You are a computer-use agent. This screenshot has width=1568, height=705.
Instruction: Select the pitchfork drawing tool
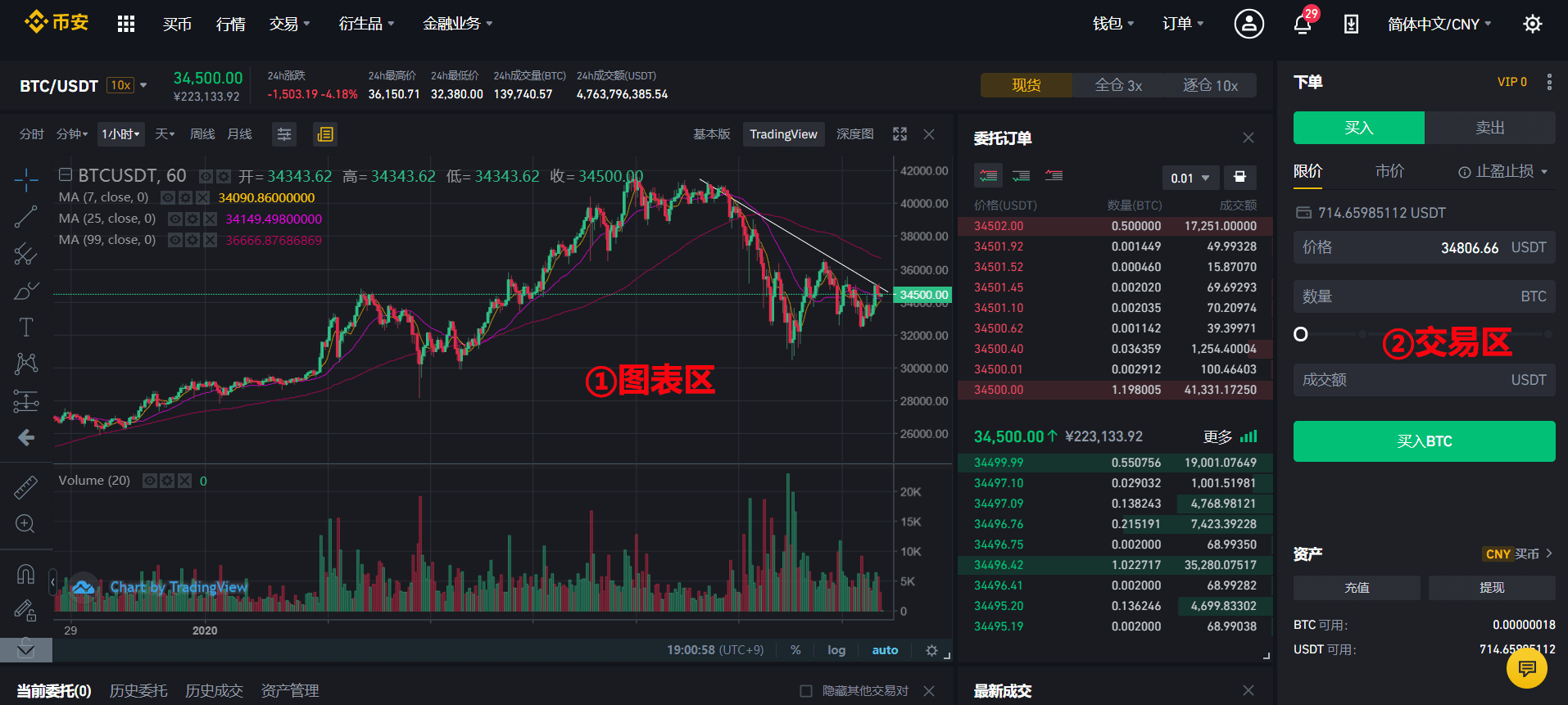pos(26,254)
